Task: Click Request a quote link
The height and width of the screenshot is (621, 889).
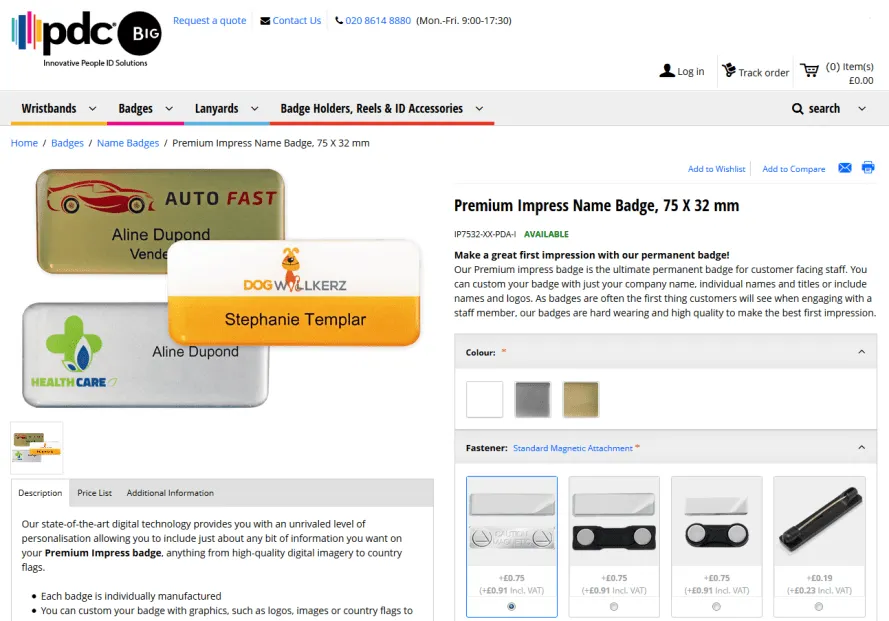Action: click(x=210, y=20)
